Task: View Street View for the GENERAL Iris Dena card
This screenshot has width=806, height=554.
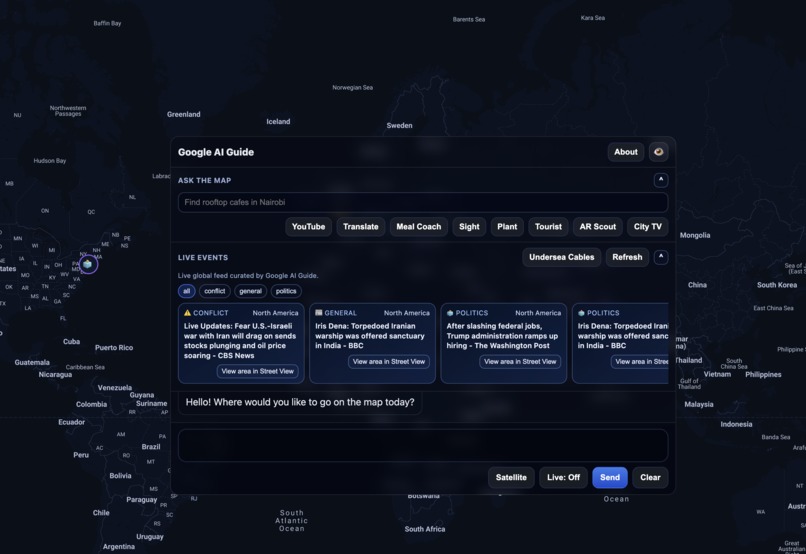Action: pos(389,362)
